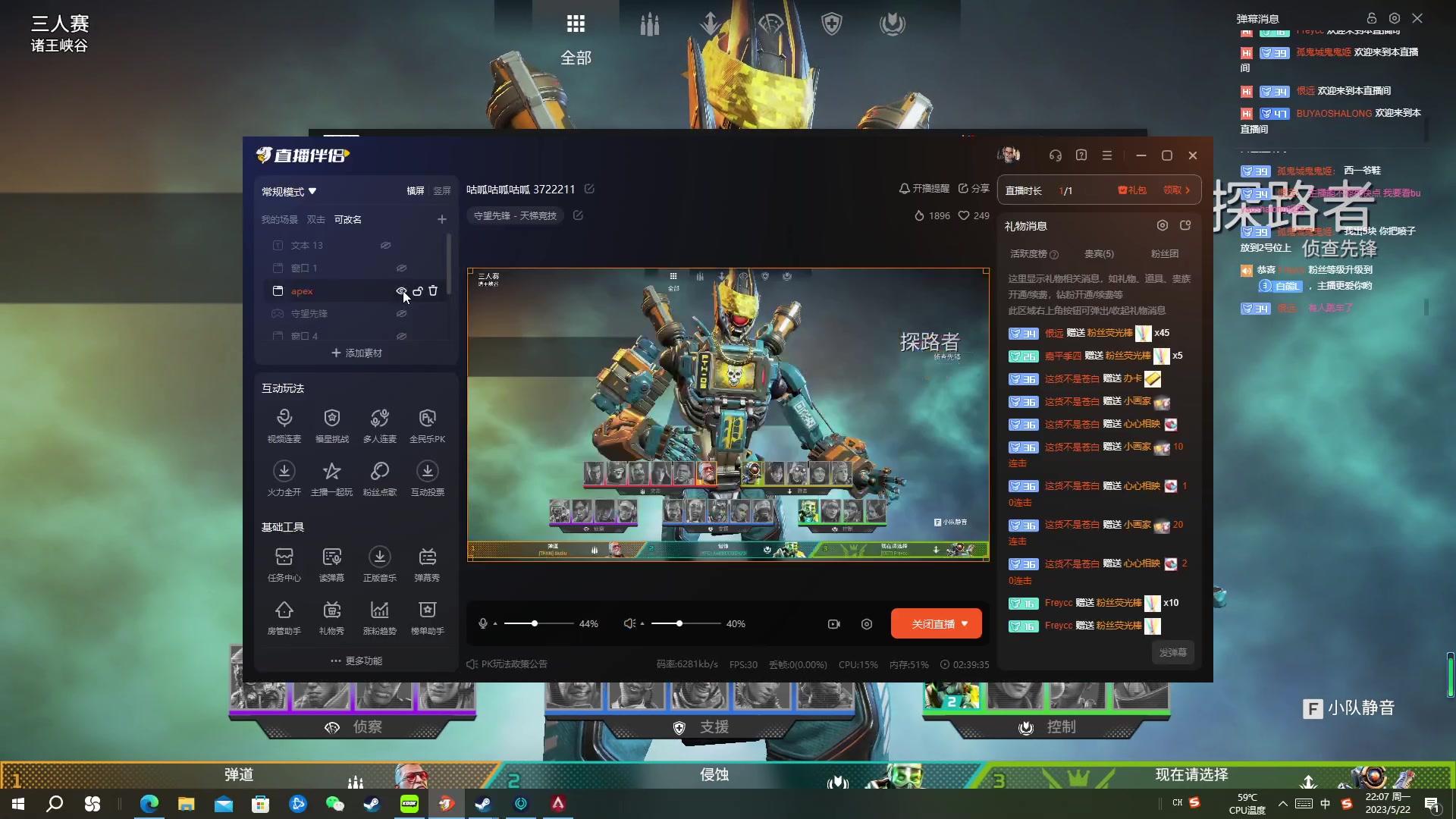
Task: Open 火力全开 download icon
Action: pyautogui.click(x=284, y=479)
